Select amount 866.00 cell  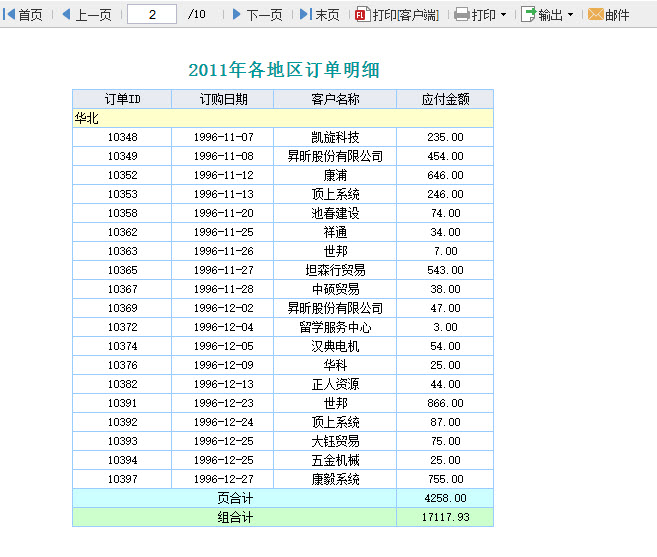pos(445,403)
